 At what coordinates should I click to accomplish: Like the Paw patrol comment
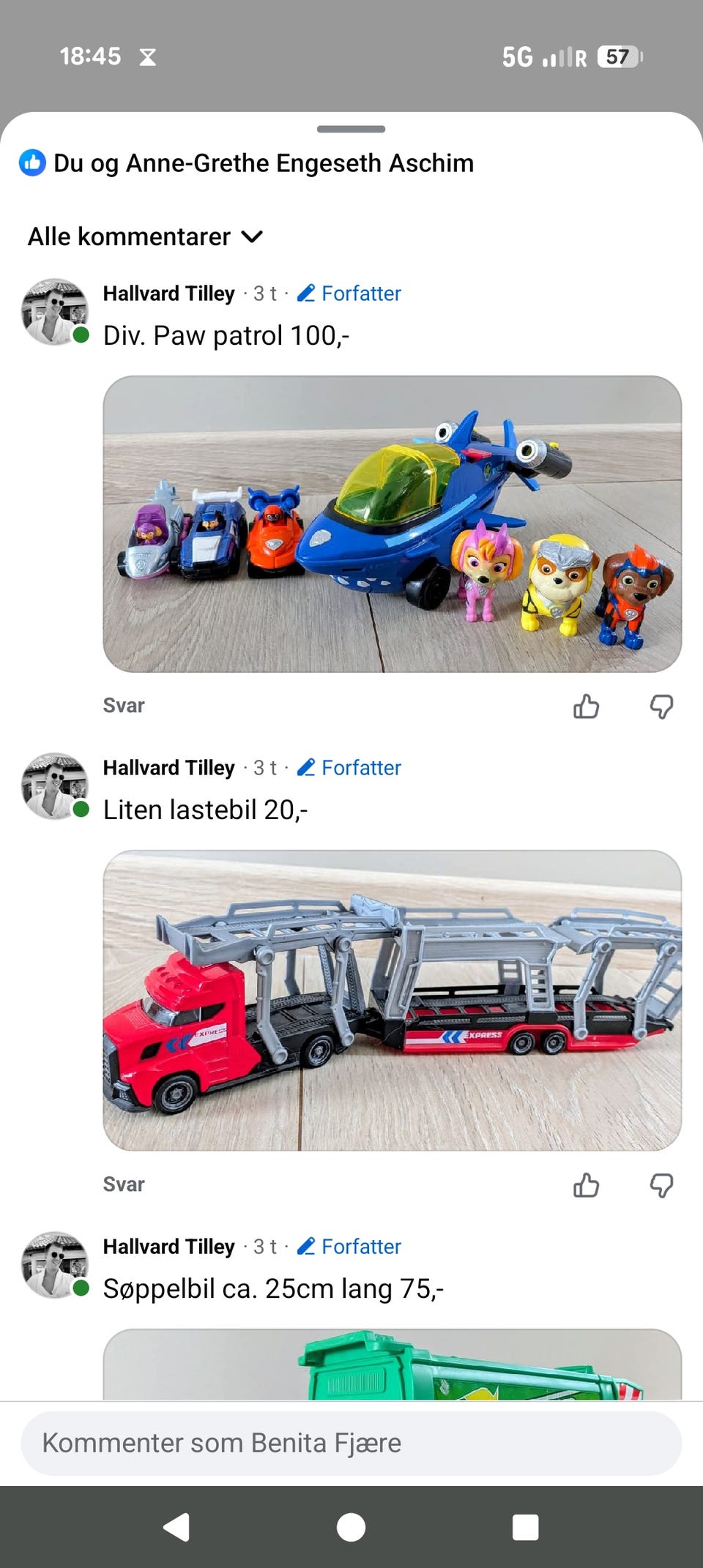[x=586, y=706]
